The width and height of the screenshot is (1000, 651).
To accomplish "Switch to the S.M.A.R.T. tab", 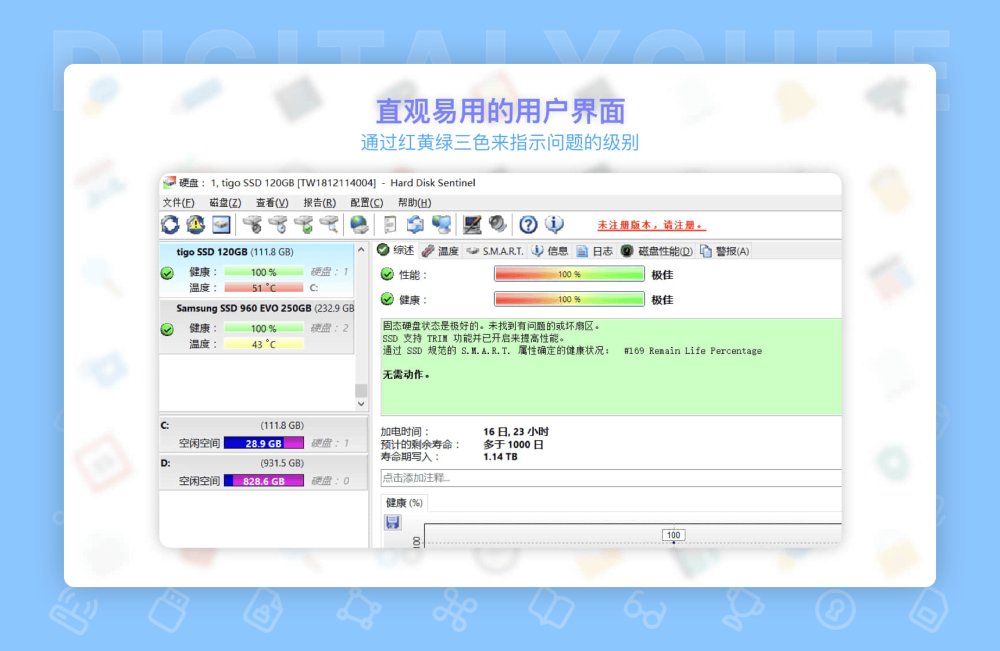I will click(496, 251).
